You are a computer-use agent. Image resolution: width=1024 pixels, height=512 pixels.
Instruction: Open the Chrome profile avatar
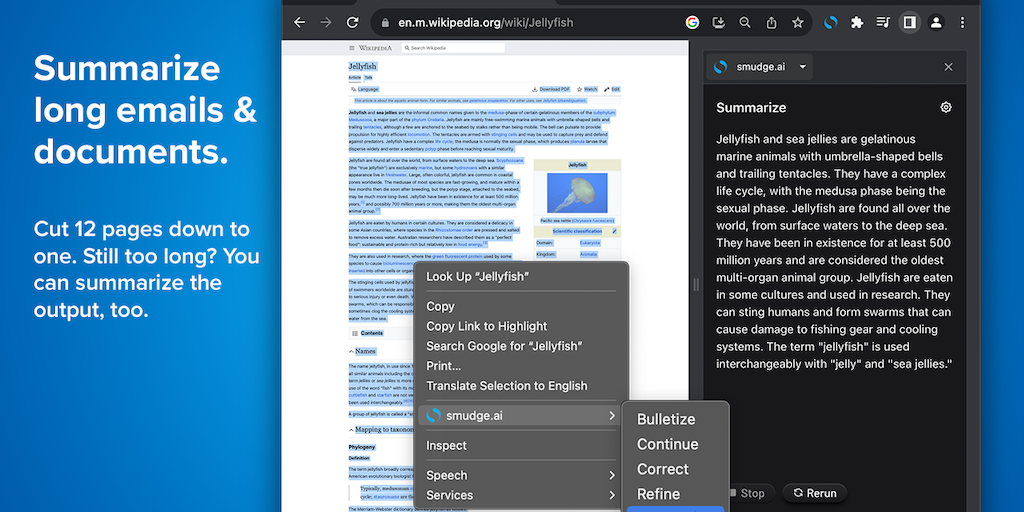tap(936, 23)
